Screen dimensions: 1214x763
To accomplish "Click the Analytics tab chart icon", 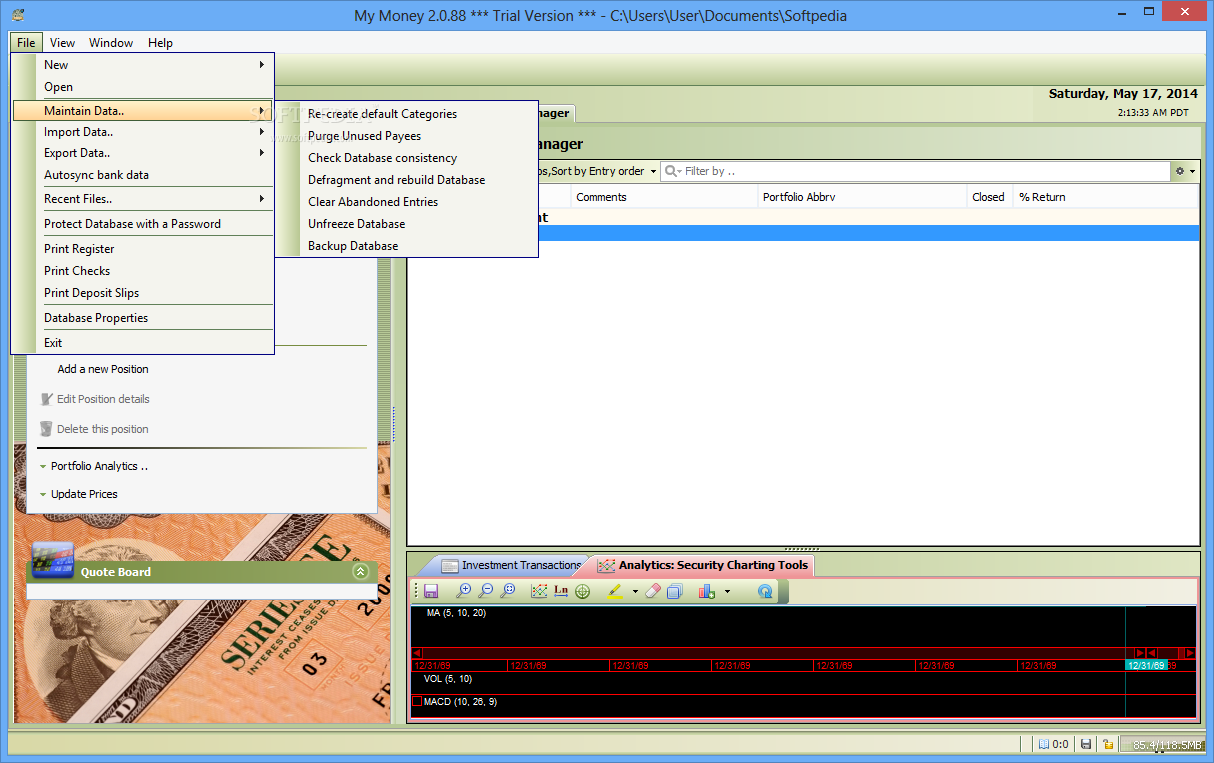I will click(607, 566).
